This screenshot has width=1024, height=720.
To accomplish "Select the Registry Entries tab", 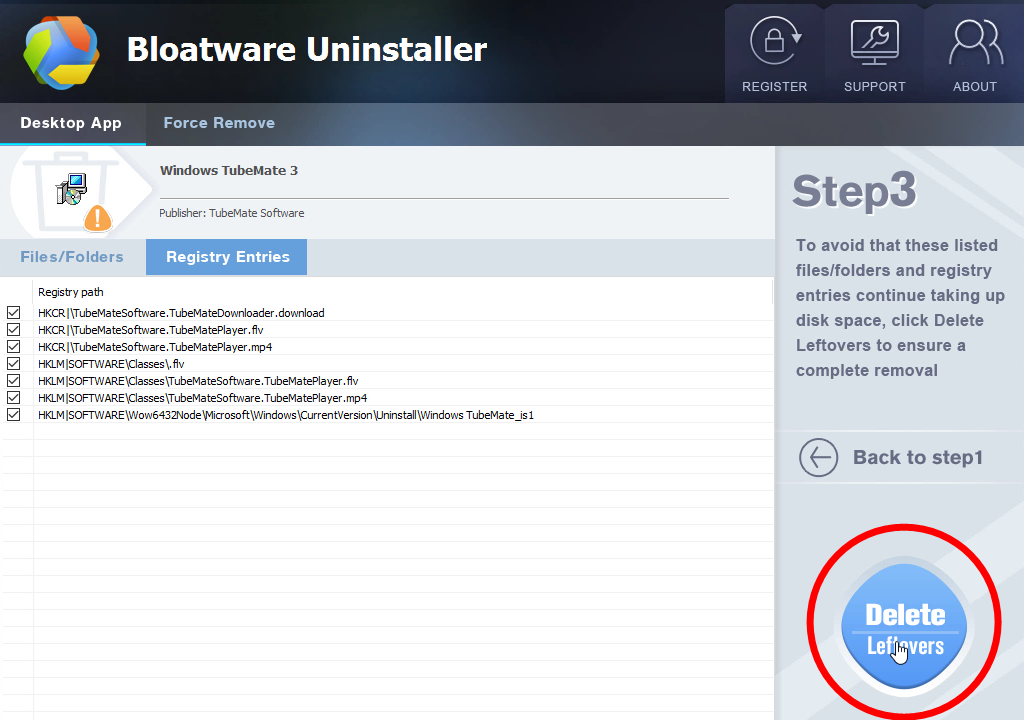I will pyautogui.click(x=227, y=257).
